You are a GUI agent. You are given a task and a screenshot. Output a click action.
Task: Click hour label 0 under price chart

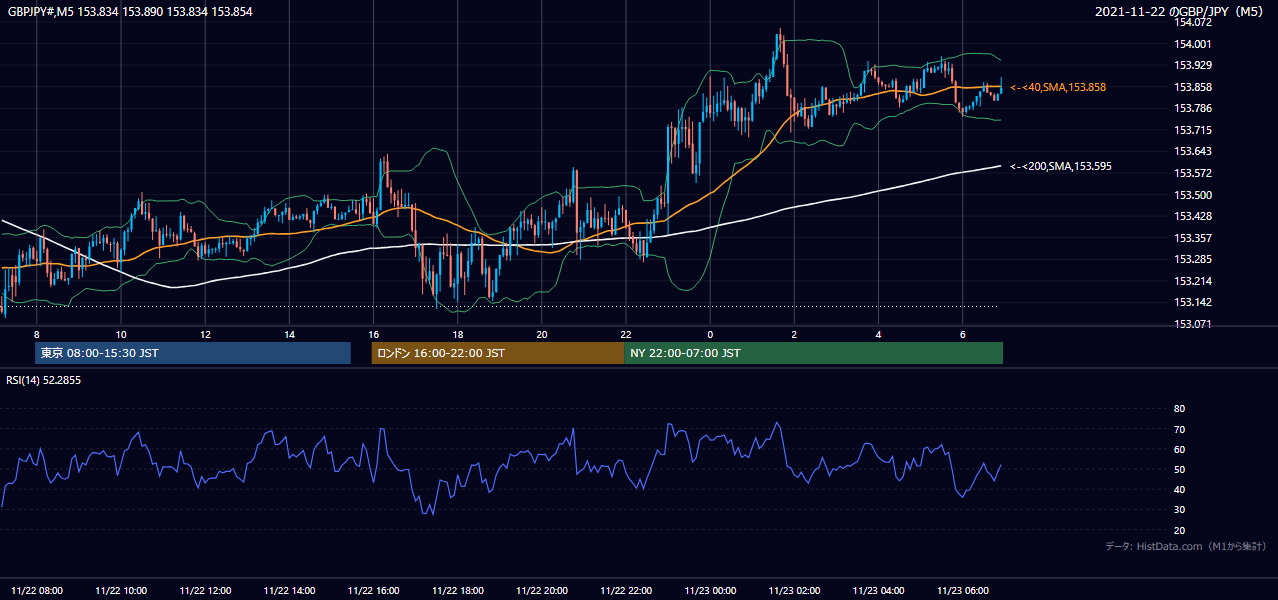coord(710,334)
